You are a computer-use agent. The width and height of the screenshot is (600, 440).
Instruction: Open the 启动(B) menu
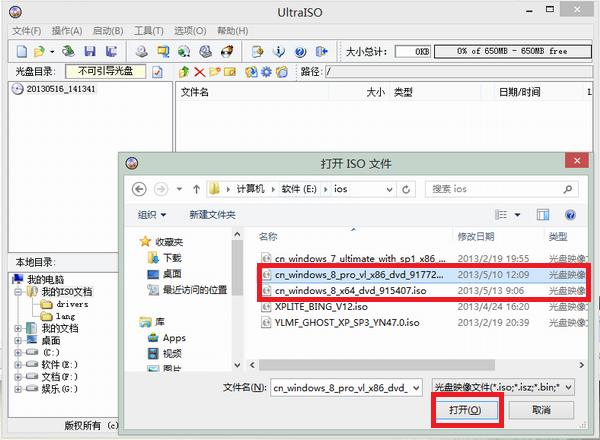pos(108,31)
